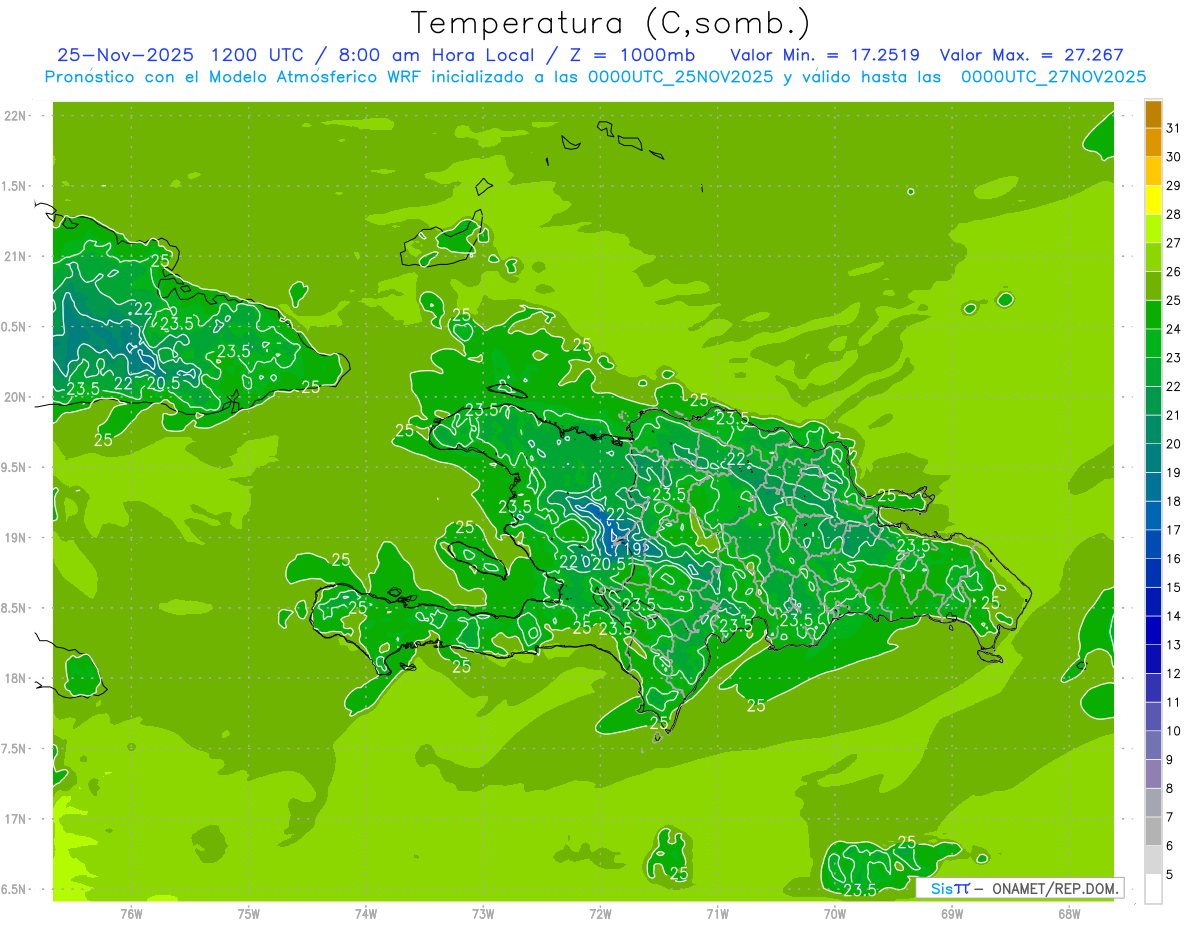Screen dimensions: 1200x927
Task: Click the '72W' longitude axis label
Action: coord(600,913)
